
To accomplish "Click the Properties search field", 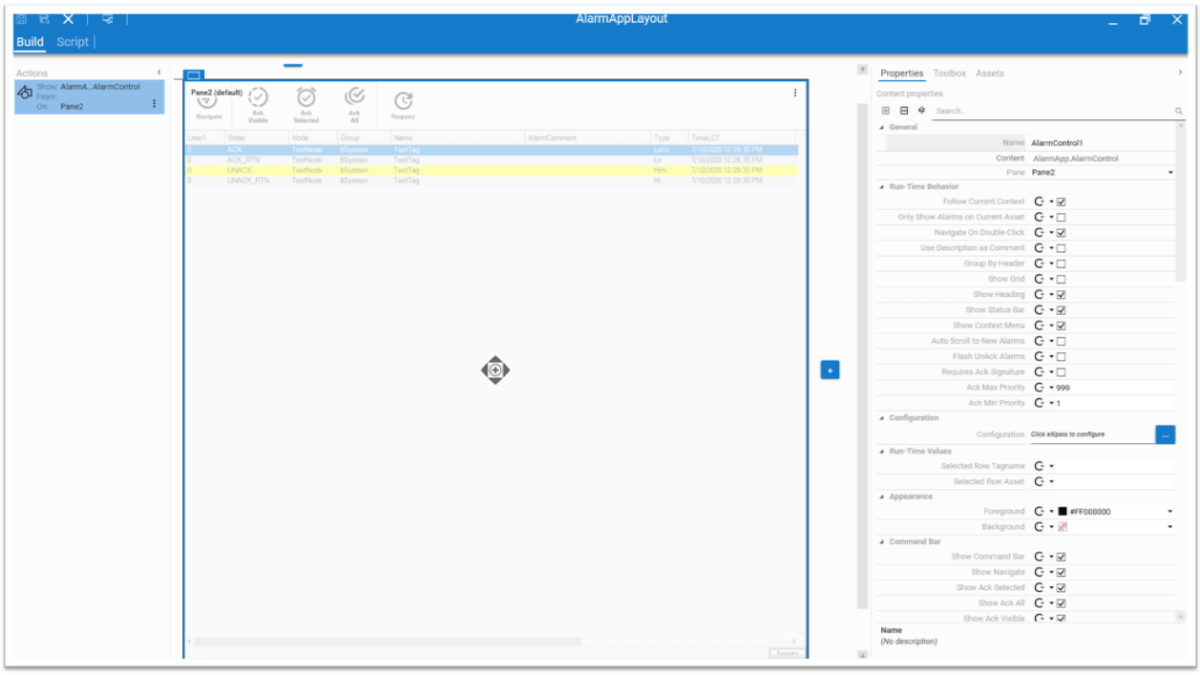I will coord(1050,111).
